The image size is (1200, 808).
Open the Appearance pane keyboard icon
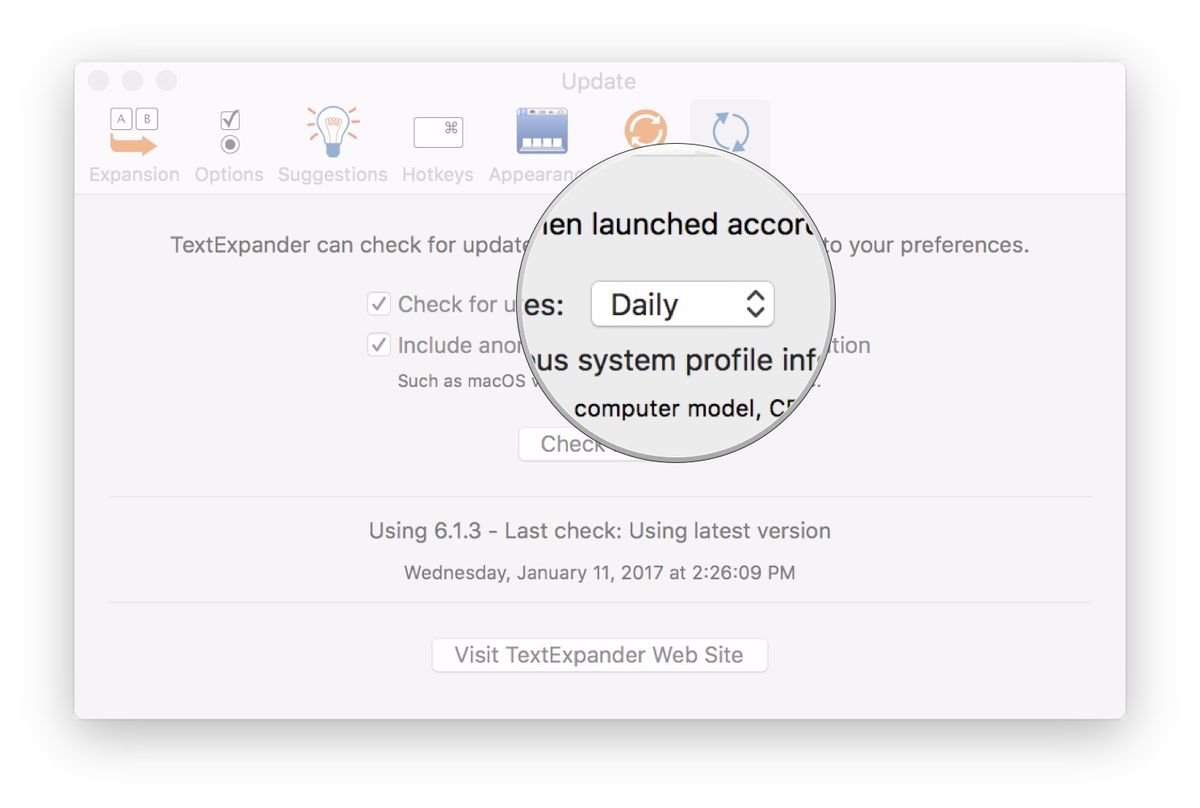pos(541,128)
